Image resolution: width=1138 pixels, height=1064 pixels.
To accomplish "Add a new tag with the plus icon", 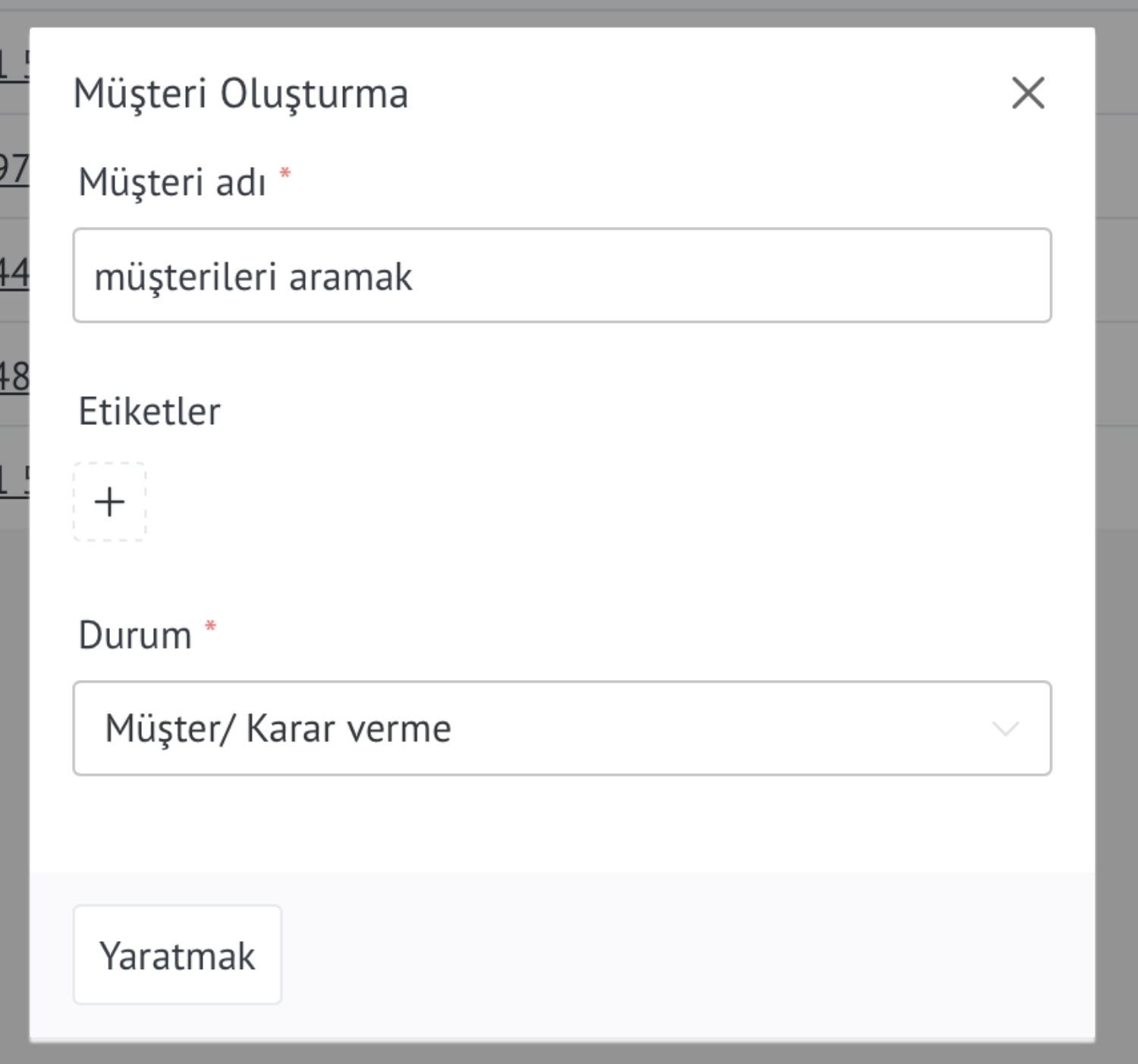I will click(109, 502).
